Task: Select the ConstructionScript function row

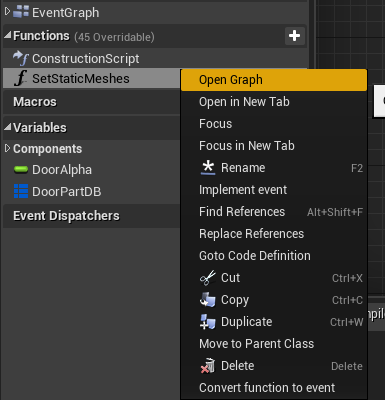Action: click(x=155, y=58)
